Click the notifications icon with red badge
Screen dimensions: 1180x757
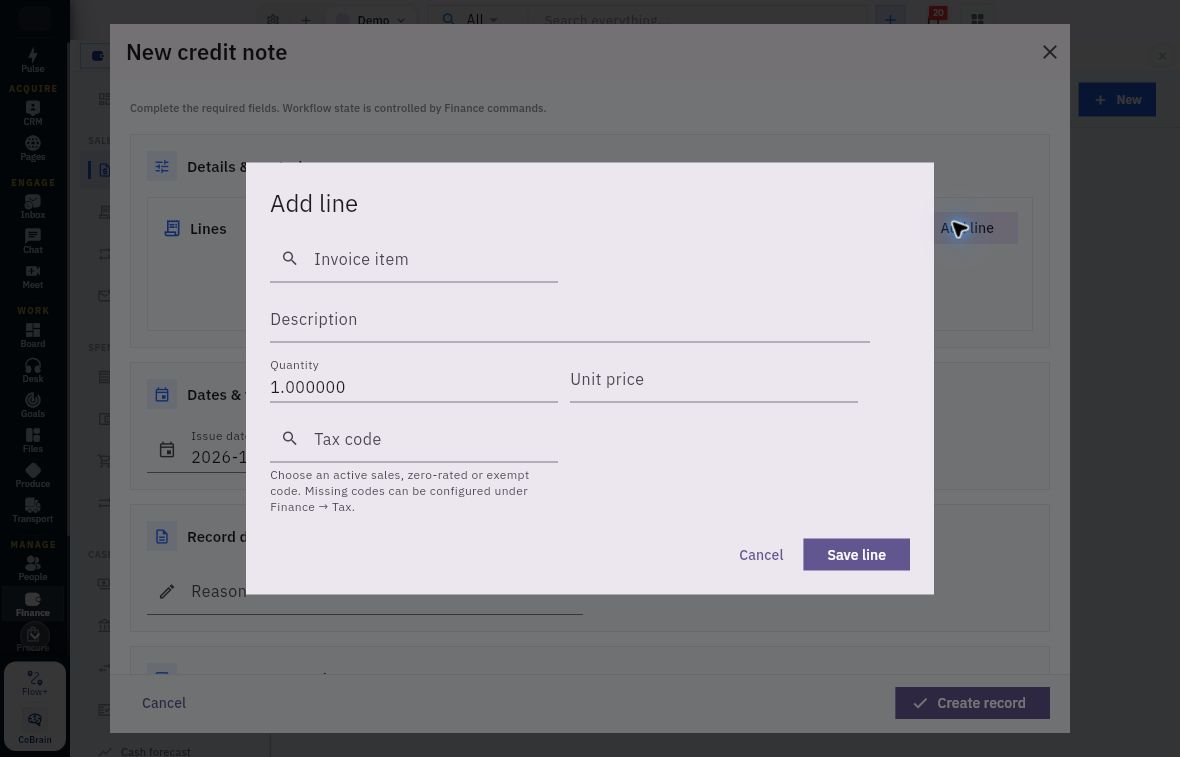[935, 17]
